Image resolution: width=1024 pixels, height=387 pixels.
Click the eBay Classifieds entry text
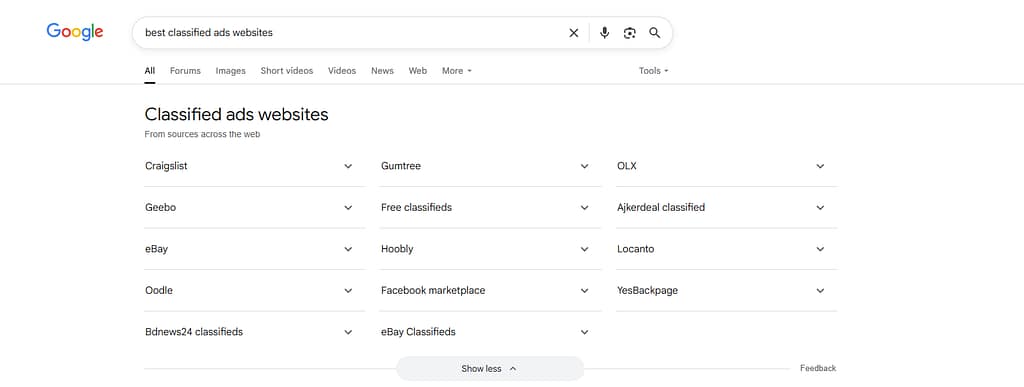[418, 332]
